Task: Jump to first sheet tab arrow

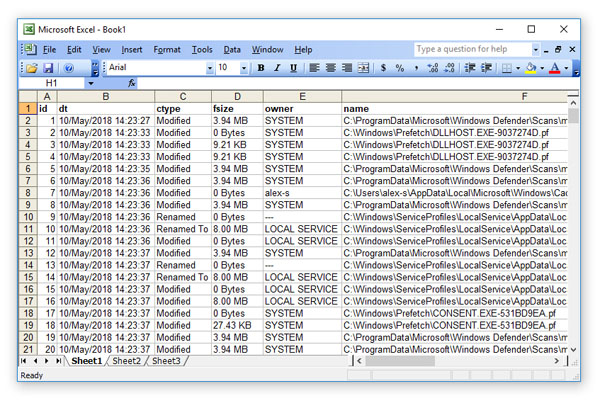Action: pyautogui.click(x=24, y=361)
